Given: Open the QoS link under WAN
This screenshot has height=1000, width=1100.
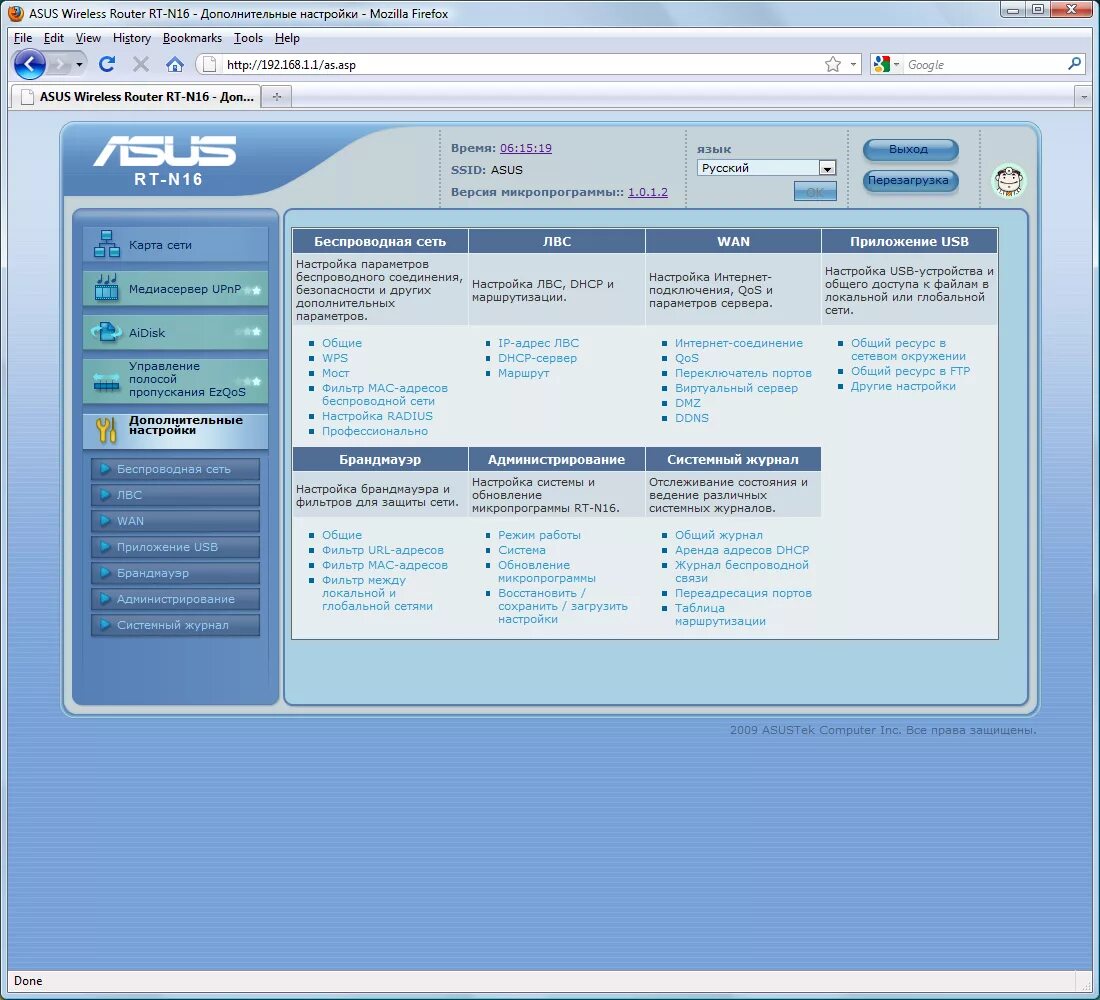Looking at the screenshot, I should 687,358.
